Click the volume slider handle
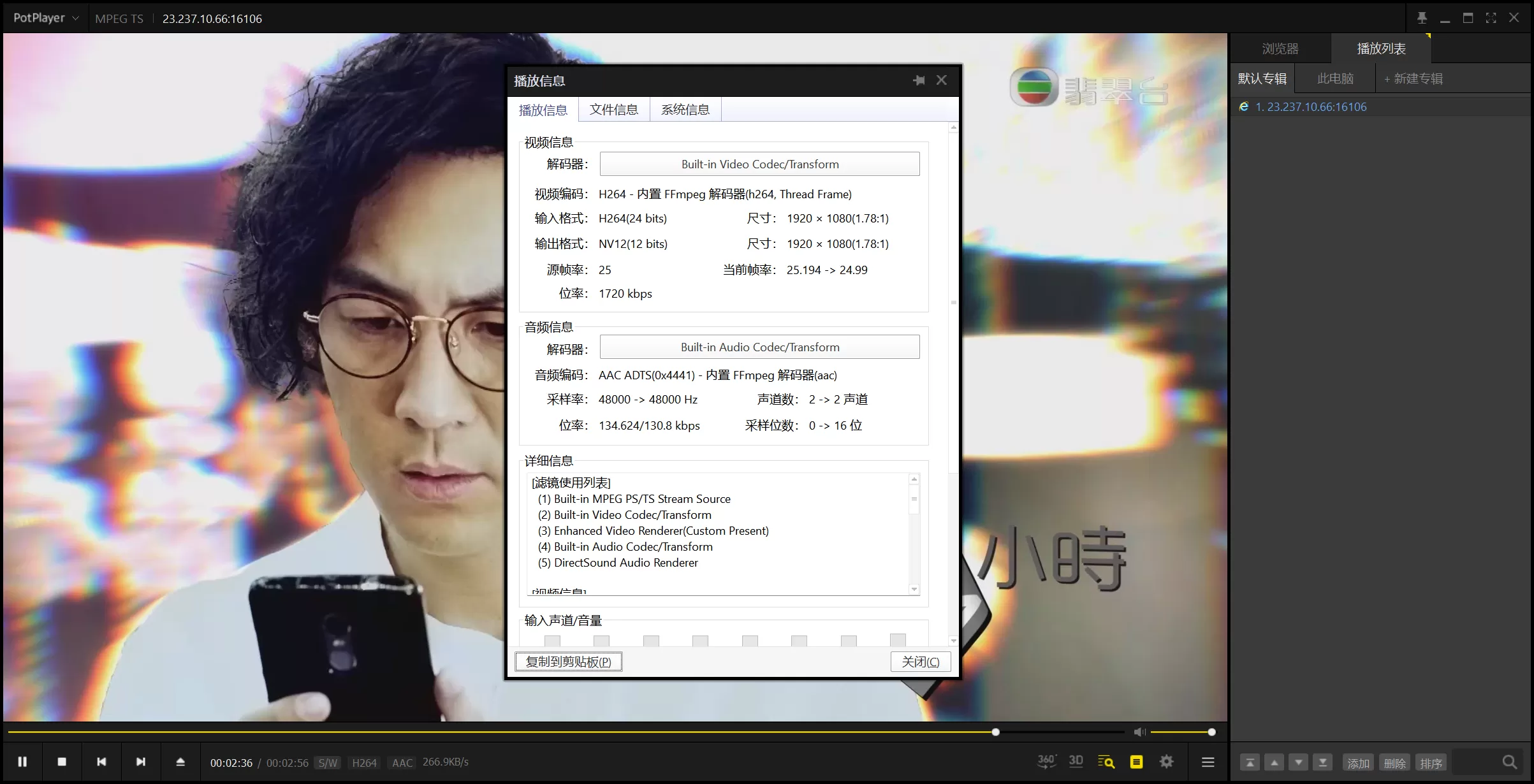This screenshot has height=784, width=1534. 1211,732
